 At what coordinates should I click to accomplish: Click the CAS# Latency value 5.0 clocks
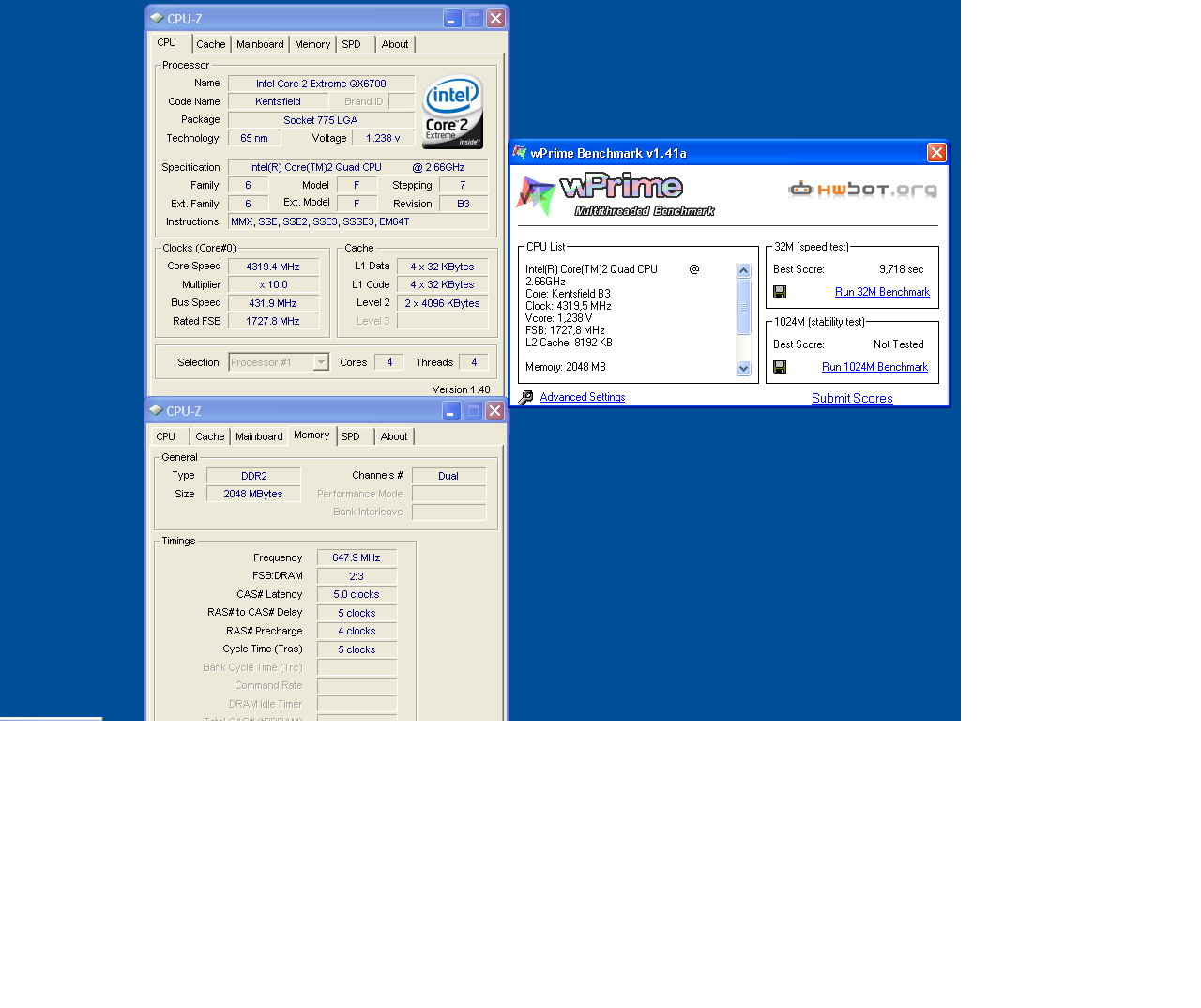(x=357, y=594)
